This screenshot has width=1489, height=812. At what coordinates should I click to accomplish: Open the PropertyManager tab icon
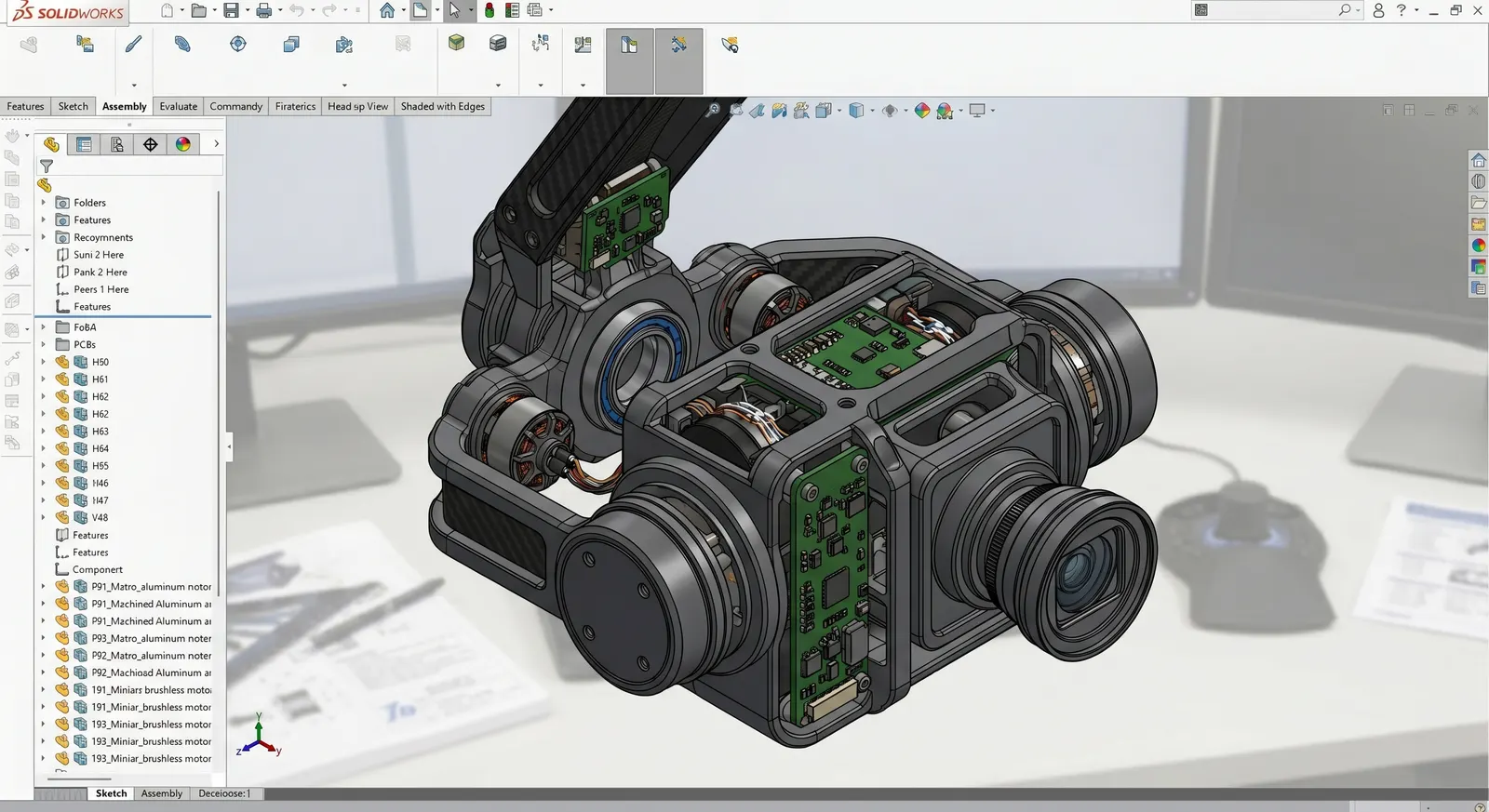84,144
